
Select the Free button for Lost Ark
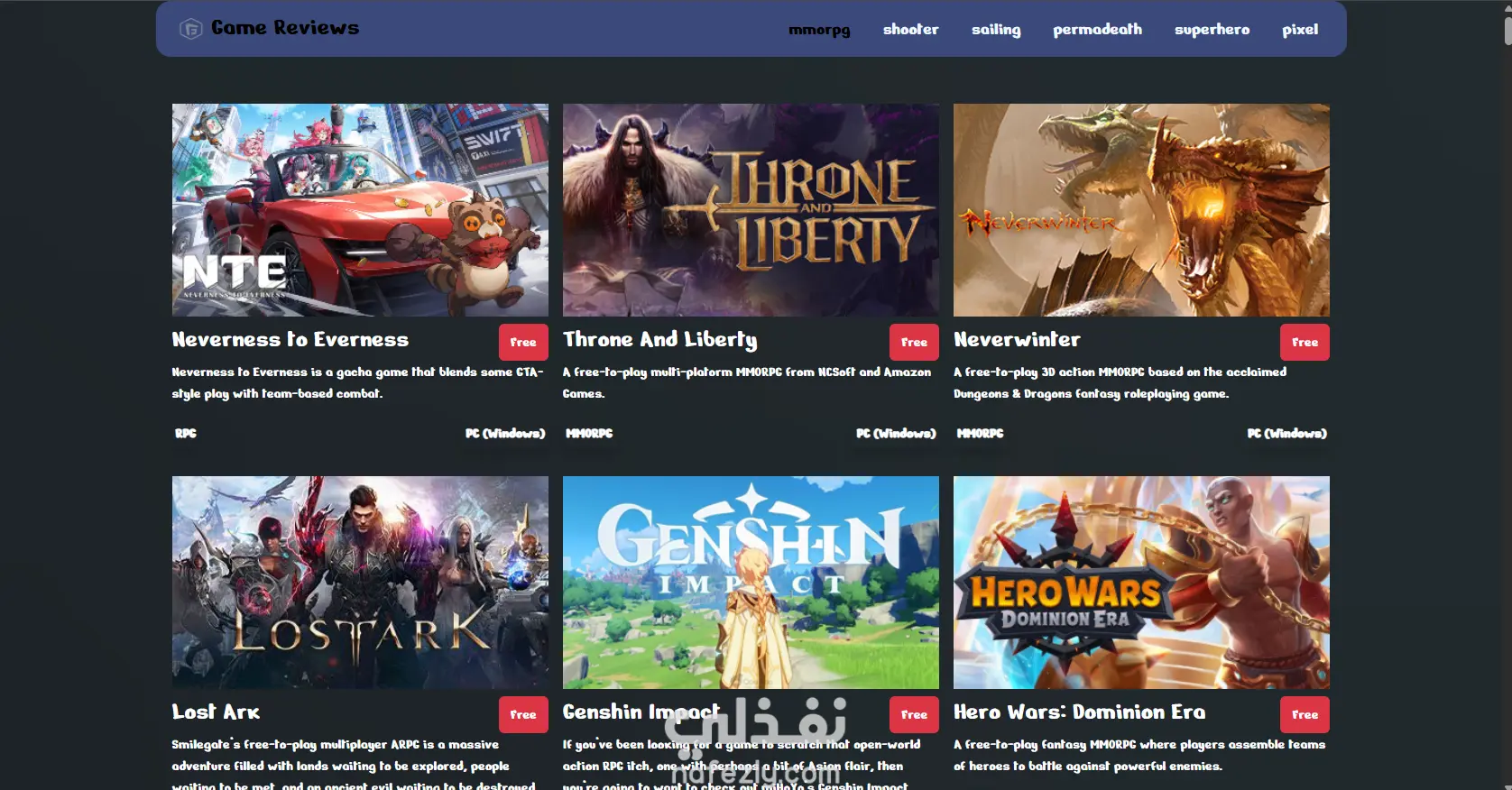(523, 714)
